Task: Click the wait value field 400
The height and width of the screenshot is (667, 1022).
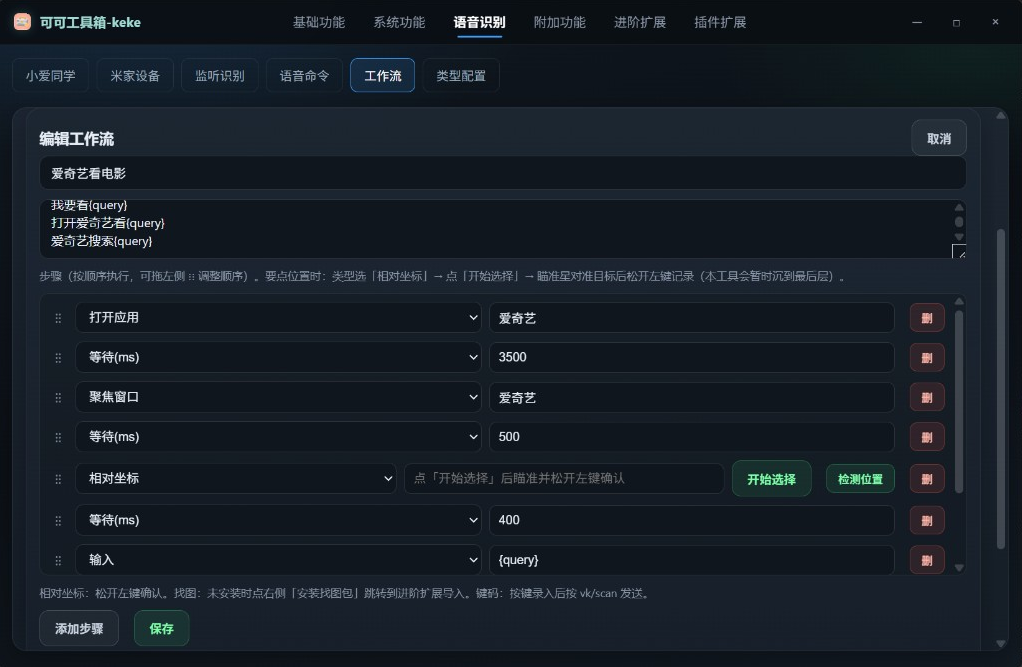Action: click(x=692, y=520)
